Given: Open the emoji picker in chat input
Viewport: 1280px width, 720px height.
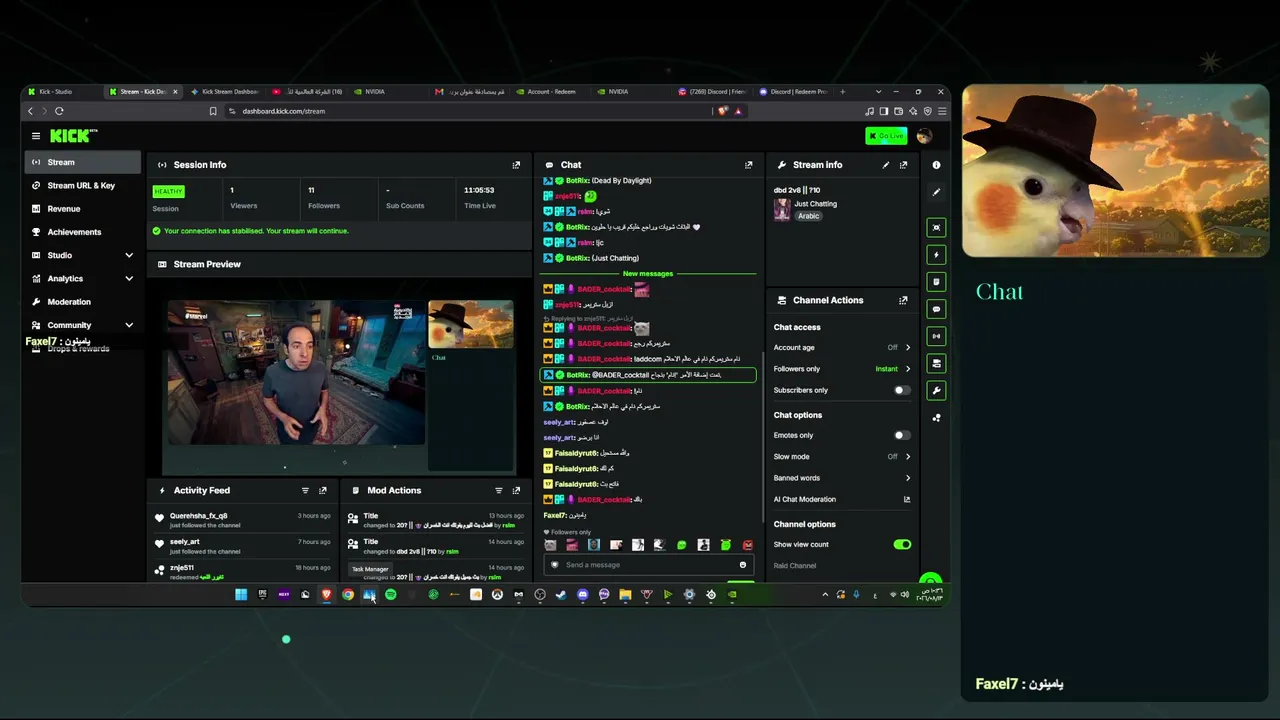Looking at the screenshot, I should coord(742,565).
